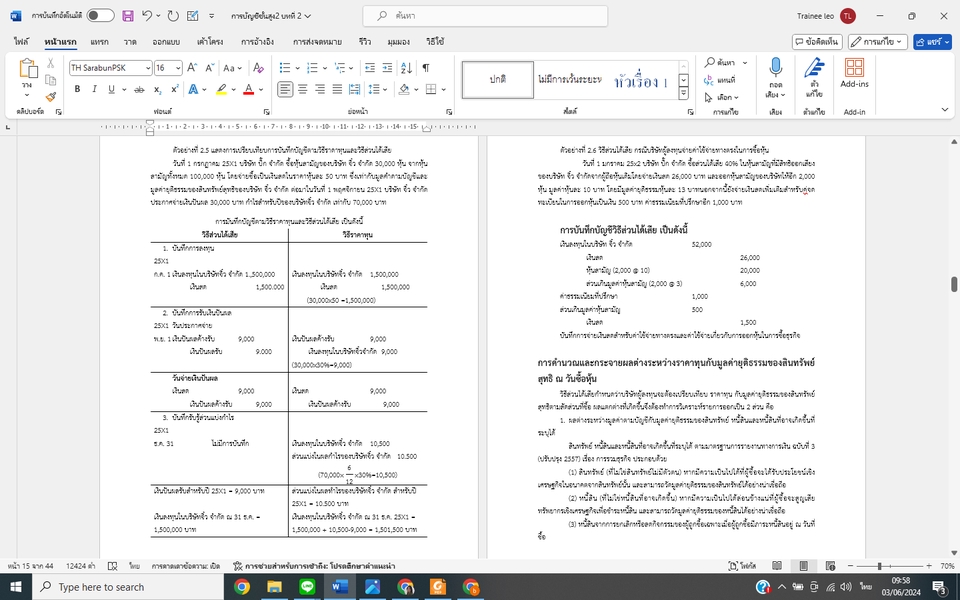Click the search box in title bar

point(485,16)
